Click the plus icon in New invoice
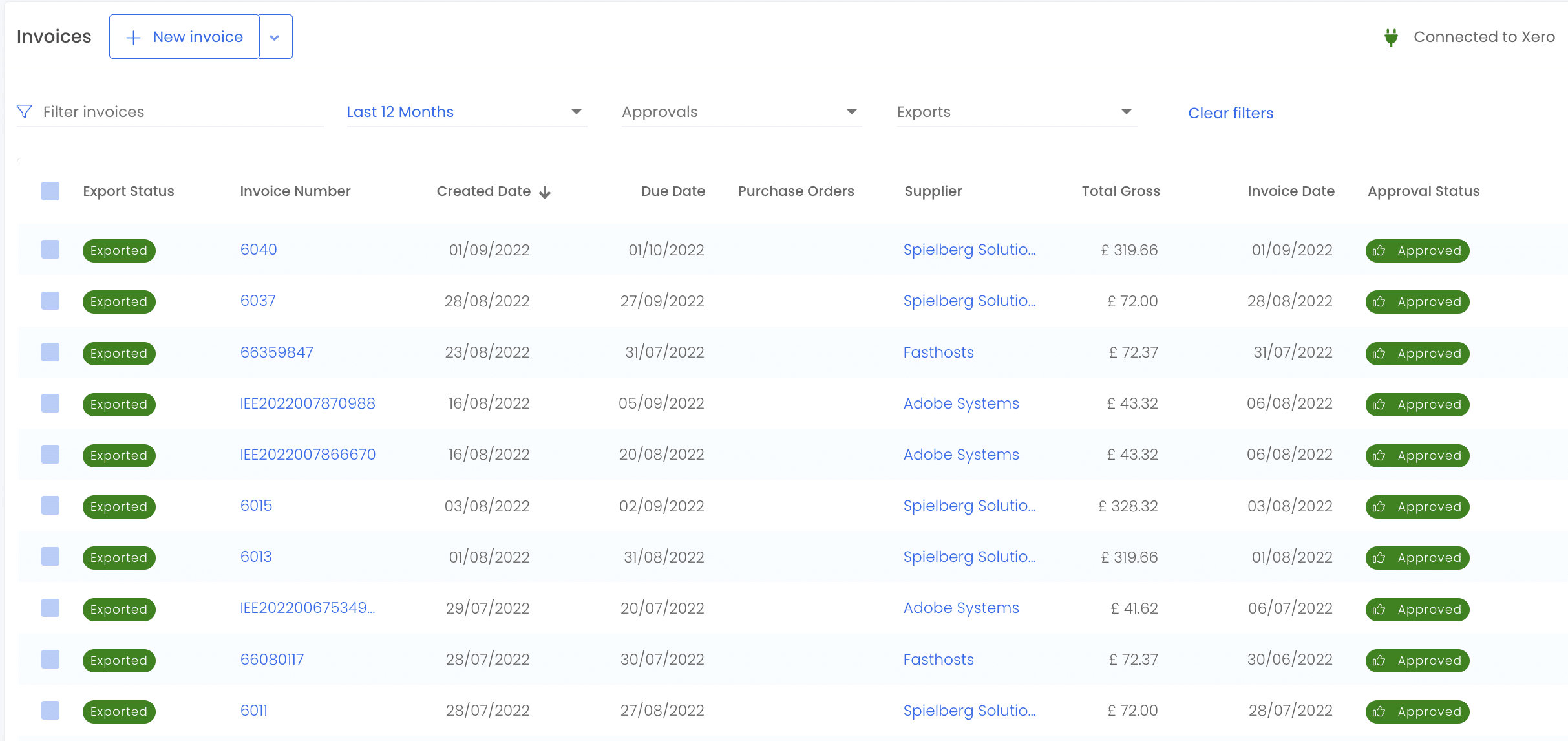Viewport: 1568px width, 741px height. (133, 38)
